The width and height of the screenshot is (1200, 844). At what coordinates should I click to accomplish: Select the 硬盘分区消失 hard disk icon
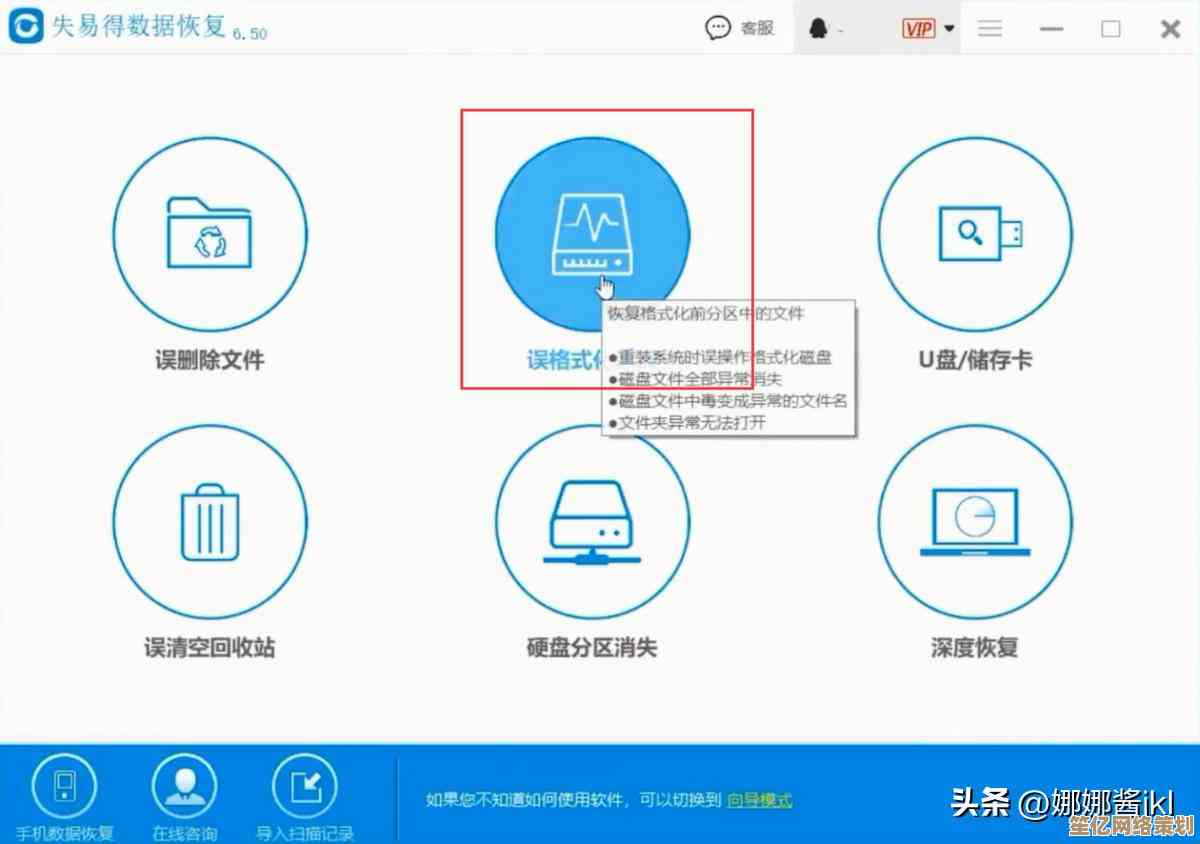[x=591, y=522]
